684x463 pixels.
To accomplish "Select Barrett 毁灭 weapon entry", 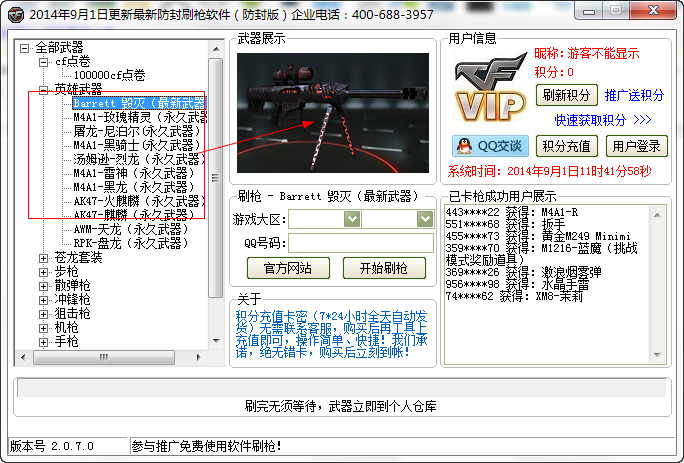I will click(x=139, y=103).
